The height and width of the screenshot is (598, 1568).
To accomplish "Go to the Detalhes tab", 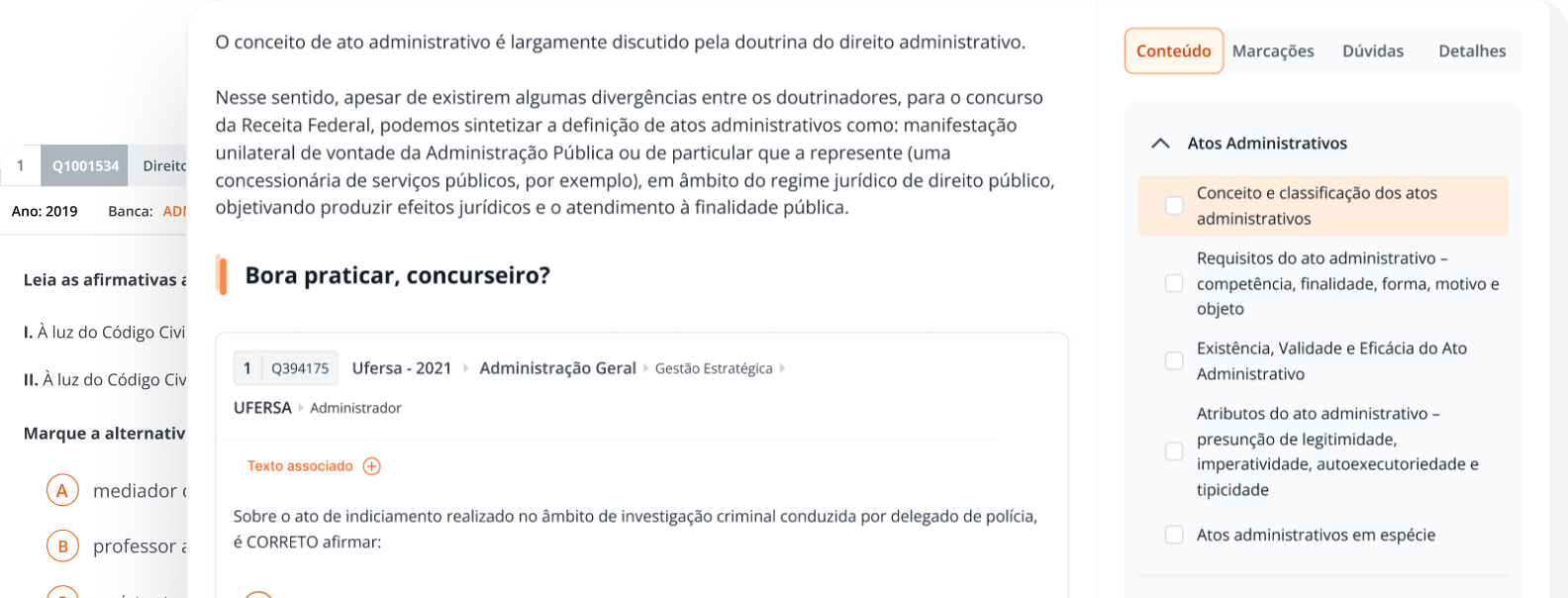I will pos(1471,51).
